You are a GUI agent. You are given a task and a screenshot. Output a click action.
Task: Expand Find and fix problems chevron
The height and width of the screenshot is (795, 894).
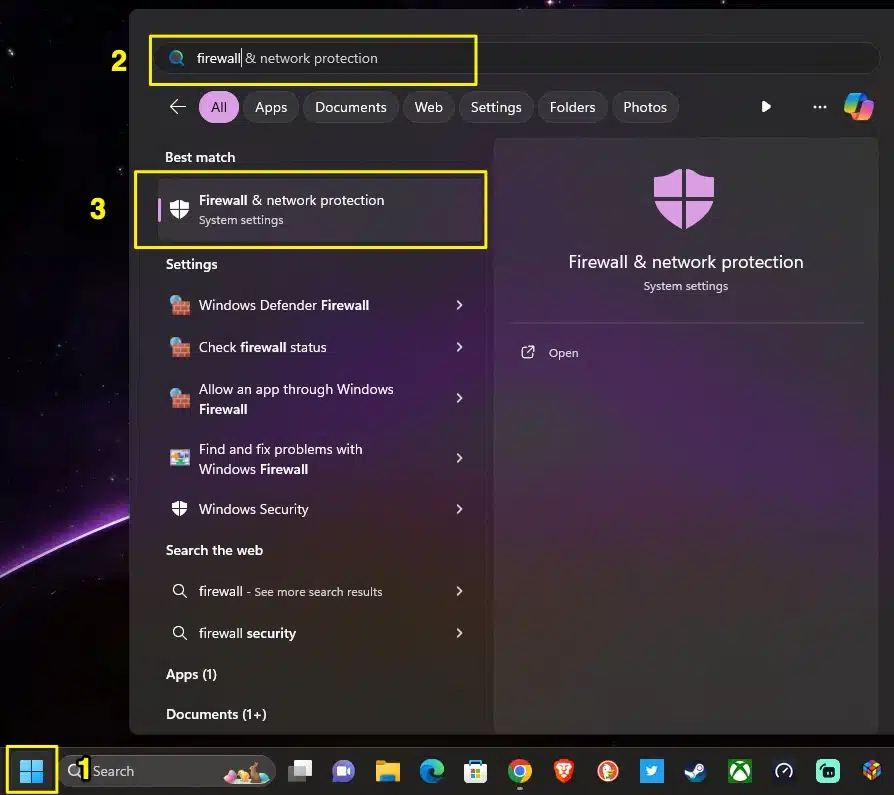coord(459,458)
